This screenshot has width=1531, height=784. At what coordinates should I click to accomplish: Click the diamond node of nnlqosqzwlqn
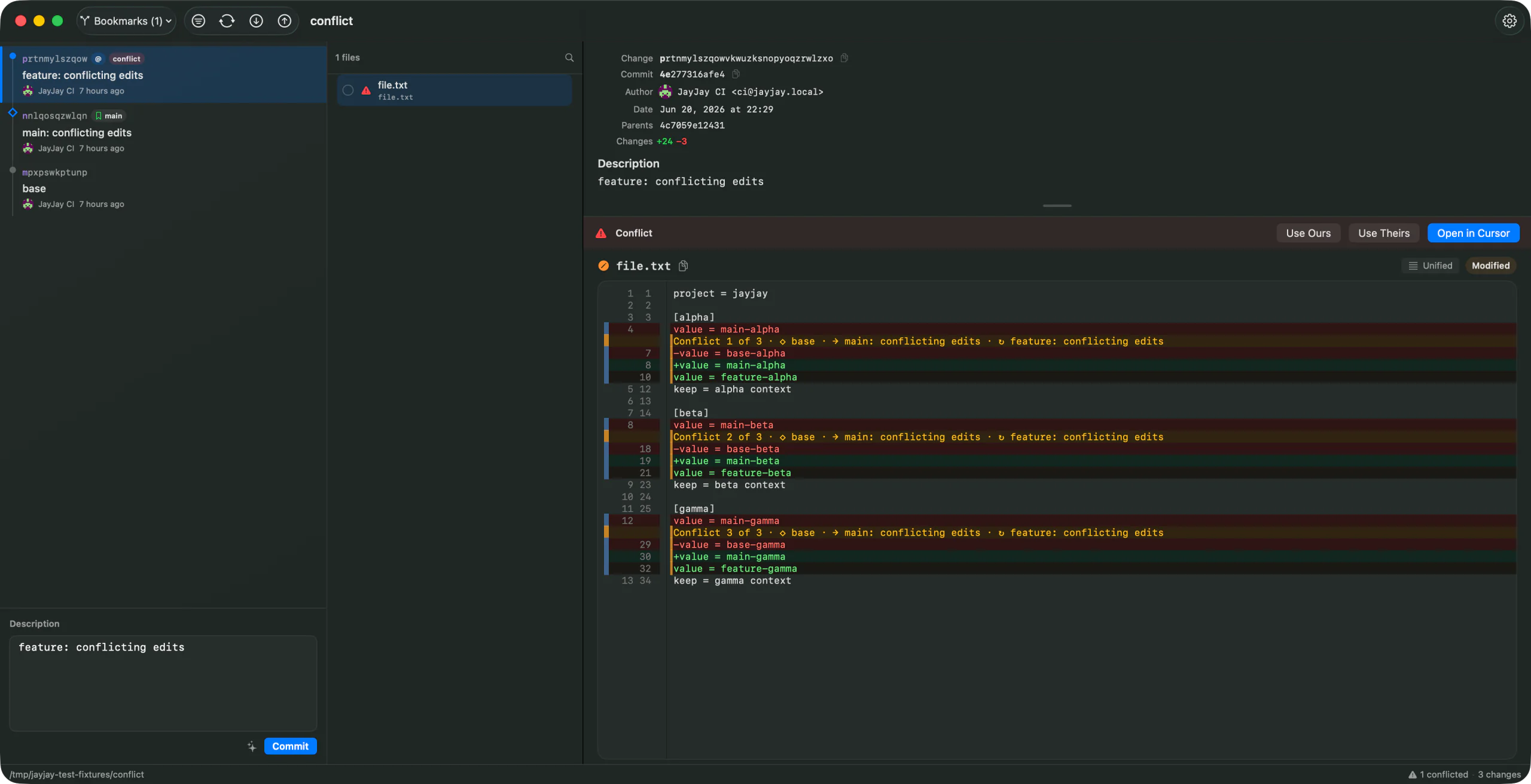tap(13, 112)
